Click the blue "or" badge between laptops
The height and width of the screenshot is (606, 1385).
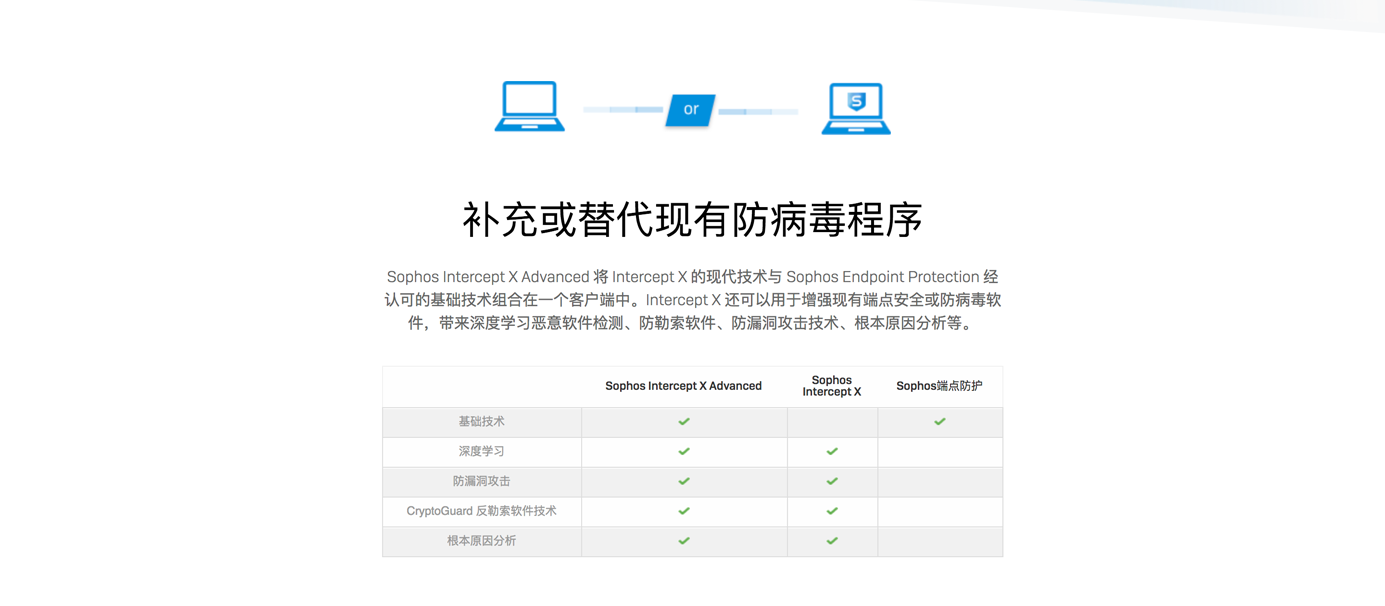pyautogui.click(x=691, y=109)
